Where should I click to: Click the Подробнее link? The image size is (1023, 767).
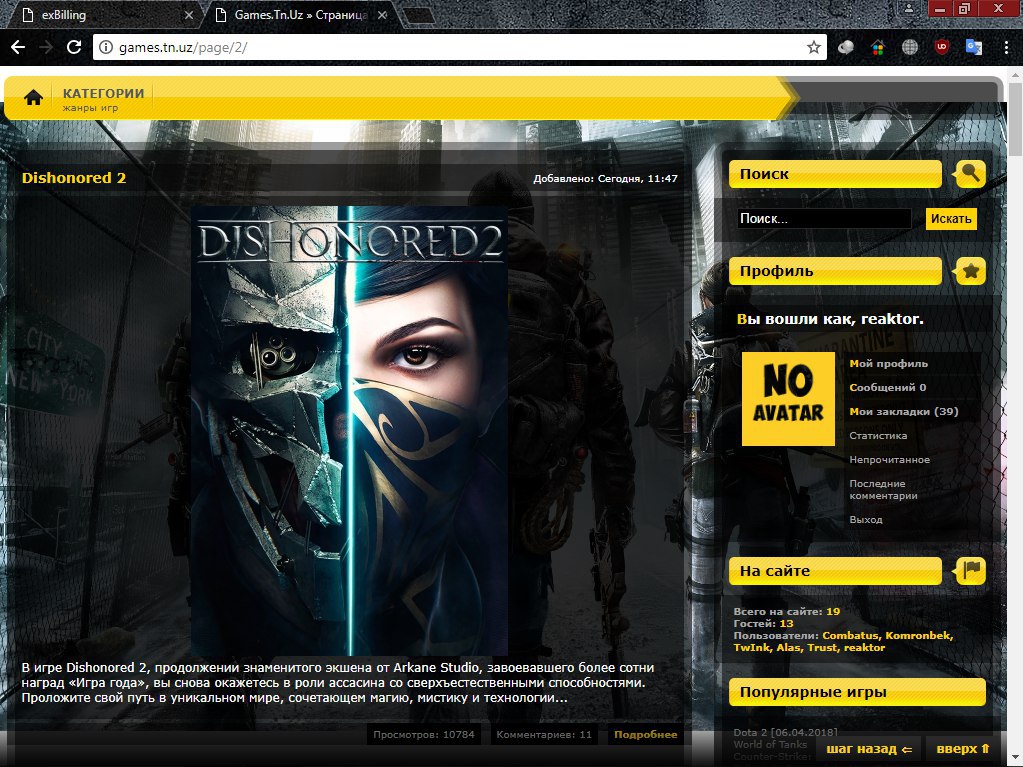645,734
